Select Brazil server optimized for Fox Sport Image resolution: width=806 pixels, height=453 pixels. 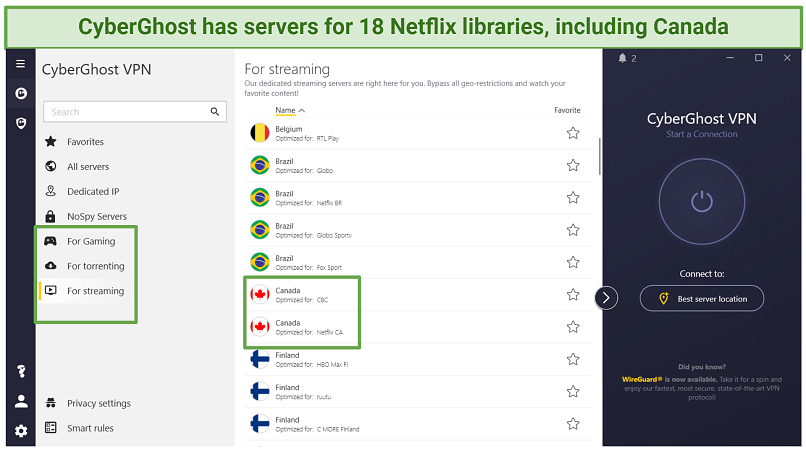point(418,263)
